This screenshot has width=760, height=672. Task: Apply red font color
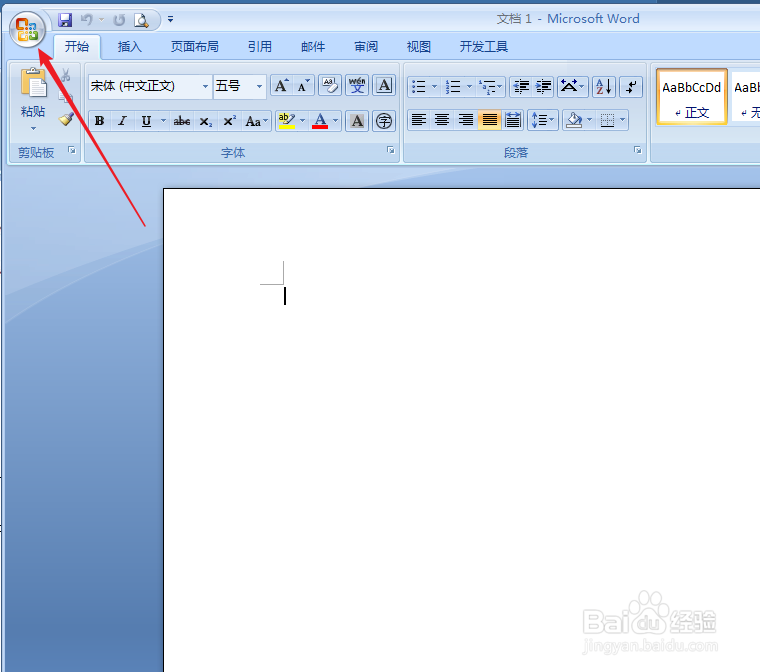(320, 121)
